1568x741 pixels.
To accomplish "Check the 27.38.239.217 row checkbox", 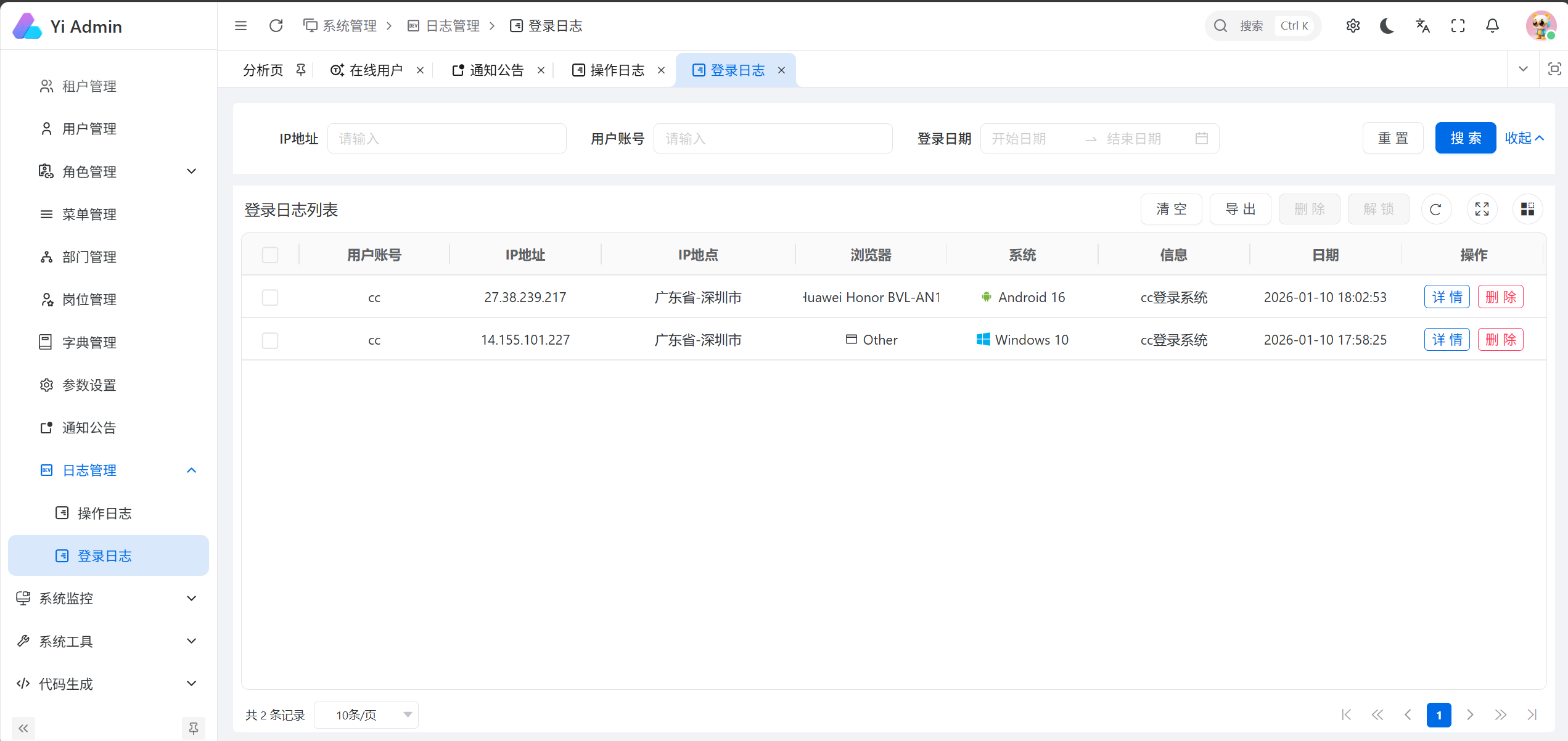I will click(270, 298).
